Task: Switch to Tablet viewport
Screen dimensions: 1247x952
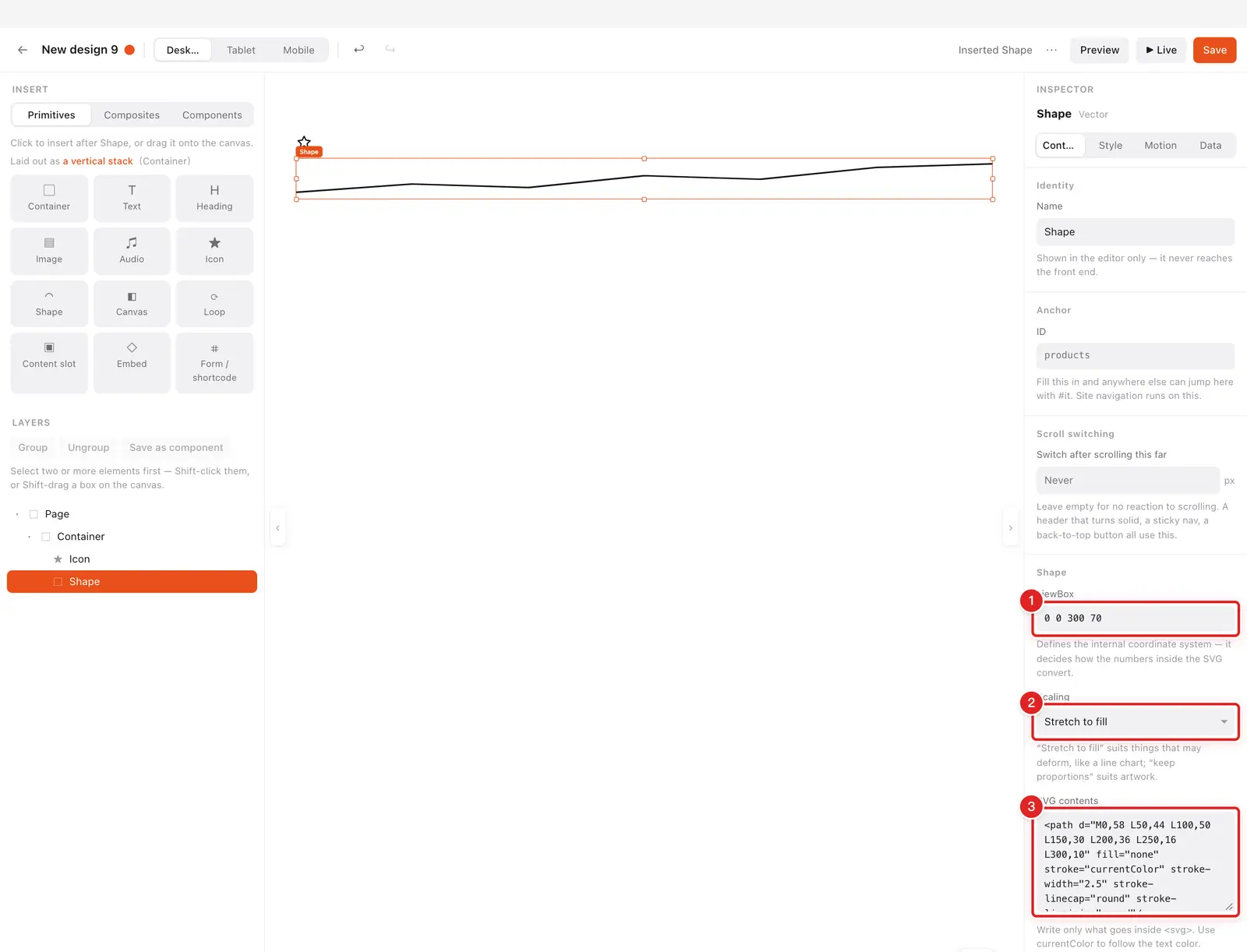Action: tap(241, 50)
